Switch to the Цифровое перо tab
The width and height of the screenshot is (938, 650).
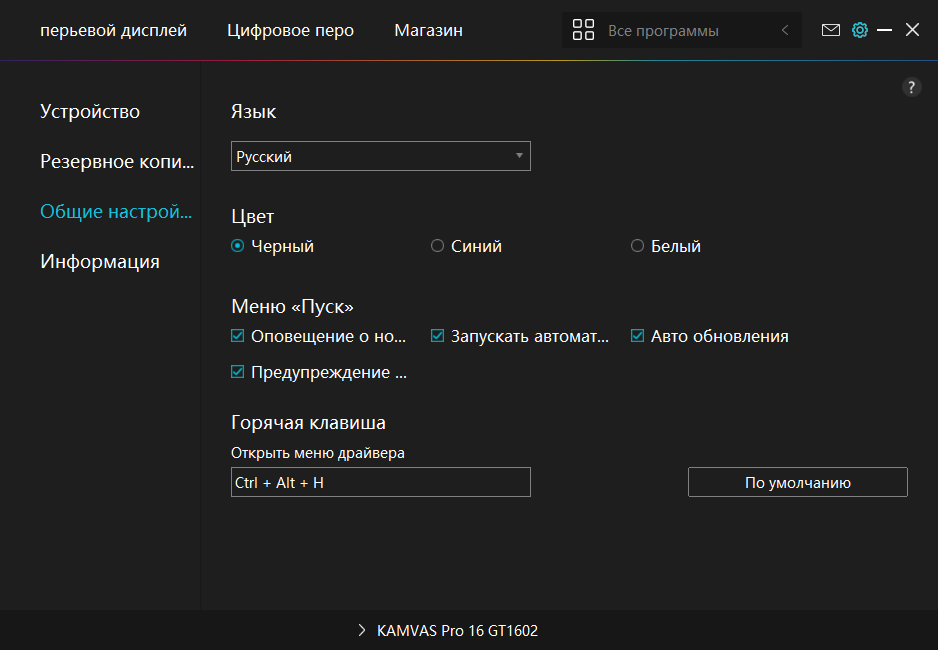click(290, 30)
